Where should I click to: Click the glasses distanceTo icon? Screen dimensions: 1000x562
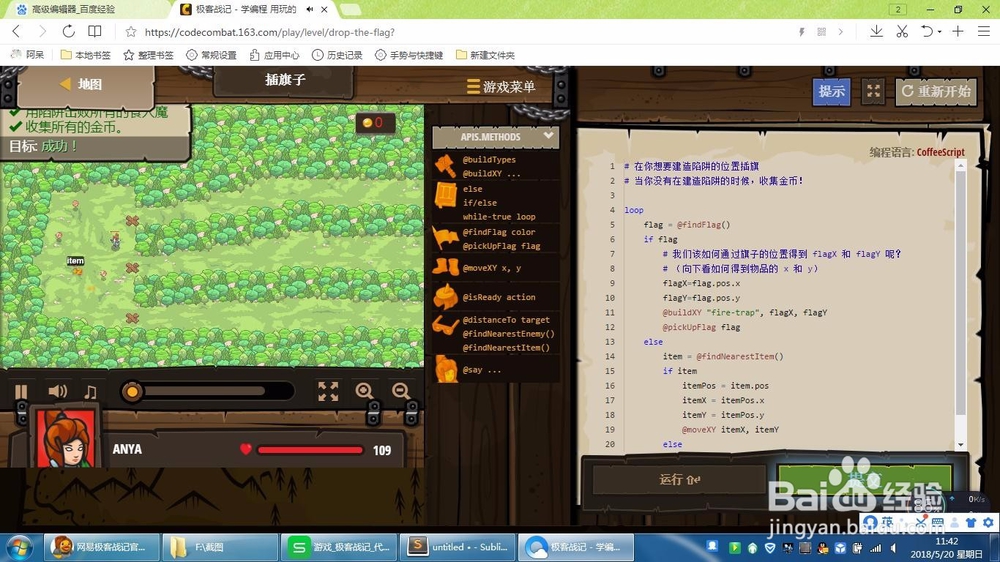click(445, 326)
